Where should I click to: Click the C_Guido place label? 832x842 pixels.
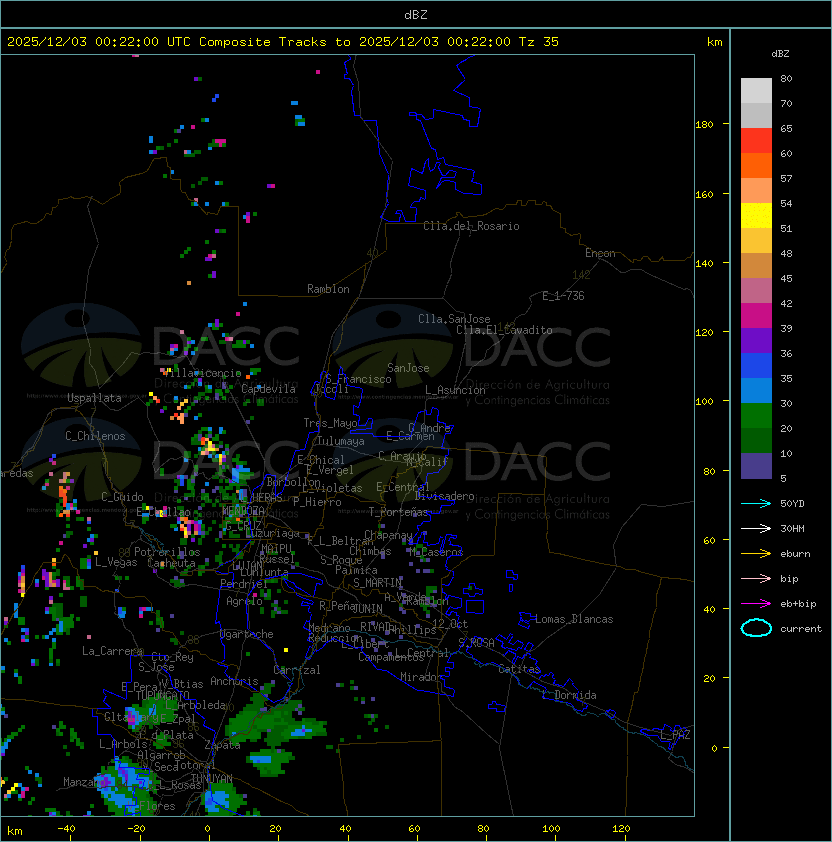coord(122,497)
